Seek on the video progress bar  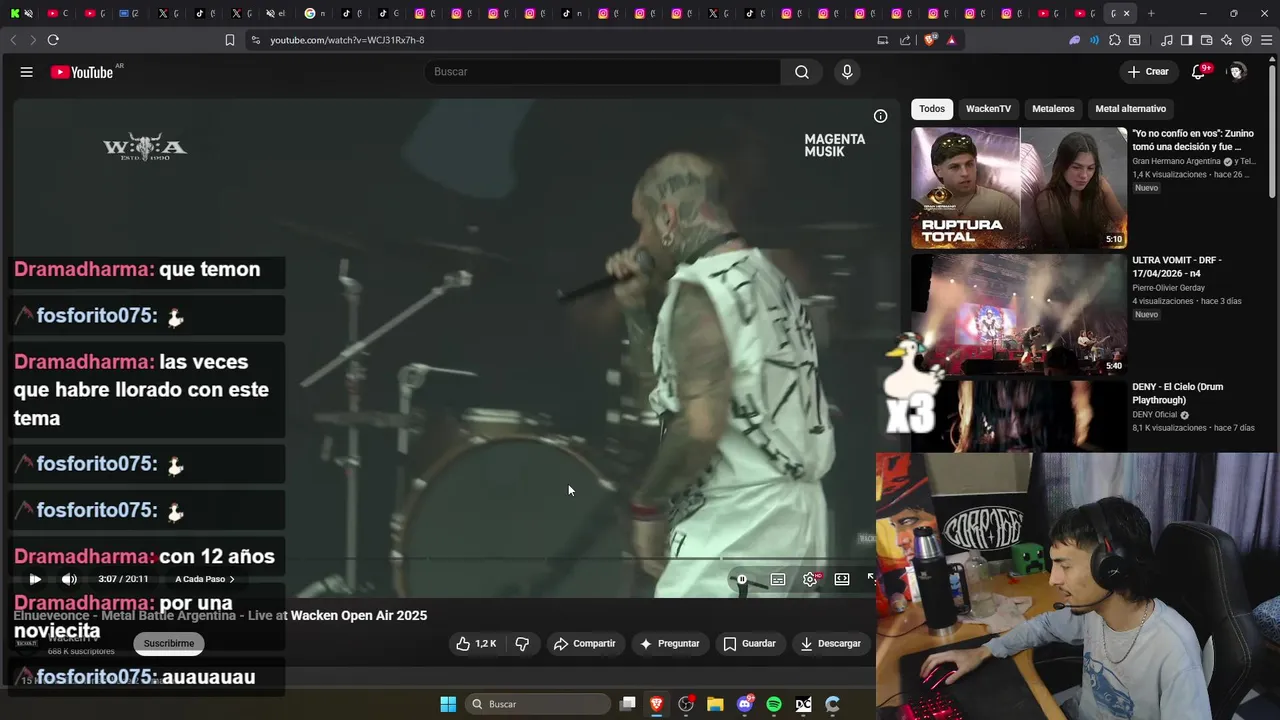pos(447,559)
